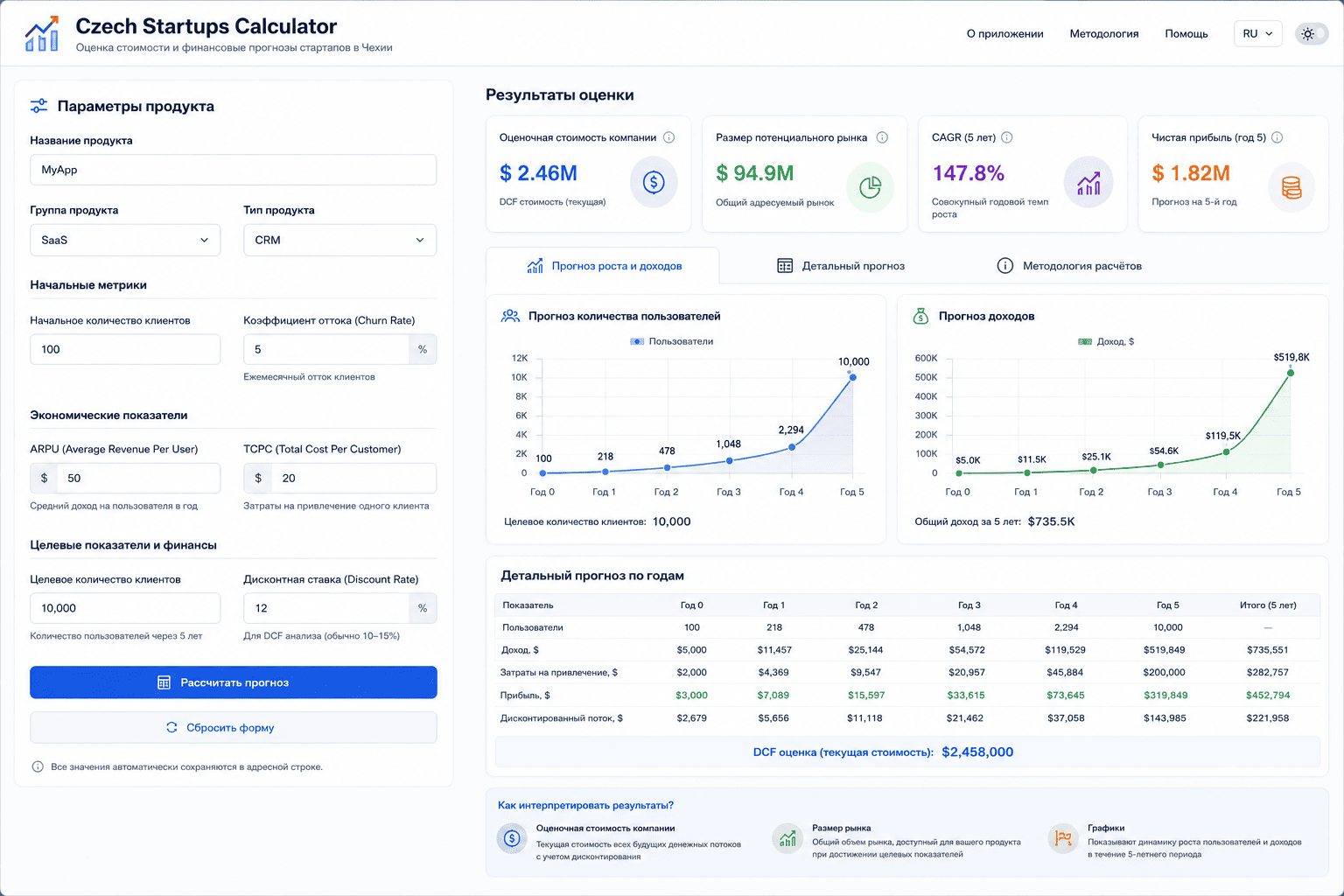Click the sliders icon beside Параметры продукта
Viewport: 1344px width, 896px height.
38,106
